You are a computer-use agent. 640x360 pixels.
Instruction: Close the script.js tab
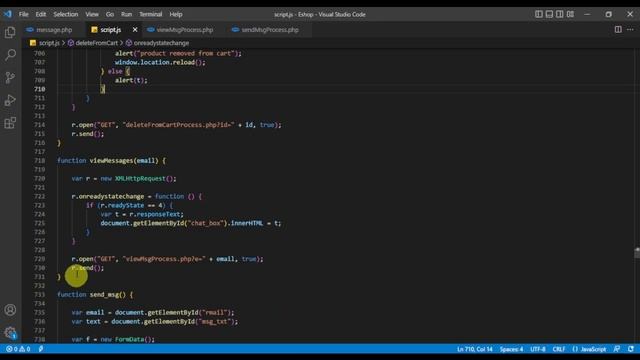135,29
